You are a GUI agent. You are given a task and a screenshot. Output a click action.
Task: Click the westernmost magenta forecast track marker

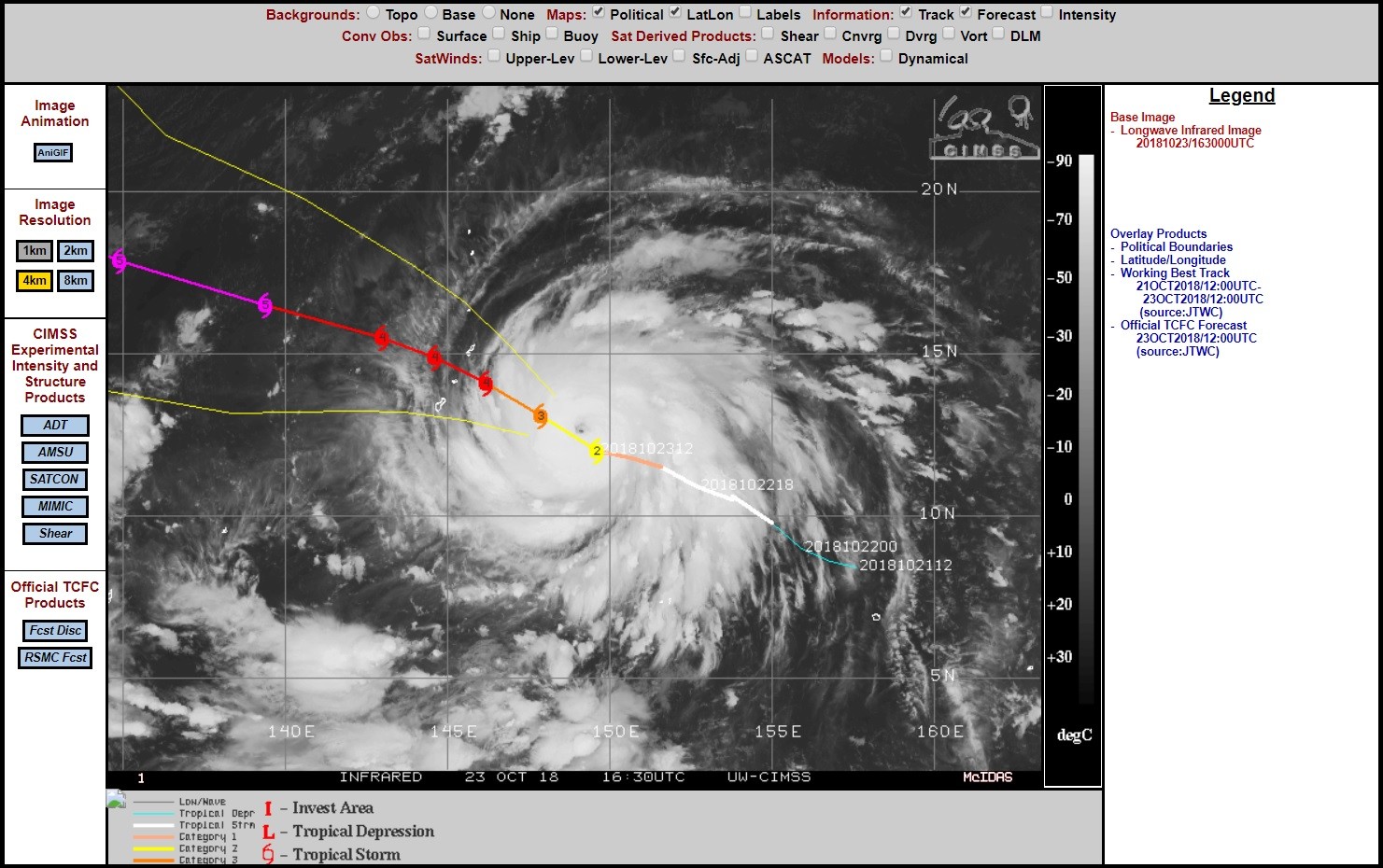point(119,260)
